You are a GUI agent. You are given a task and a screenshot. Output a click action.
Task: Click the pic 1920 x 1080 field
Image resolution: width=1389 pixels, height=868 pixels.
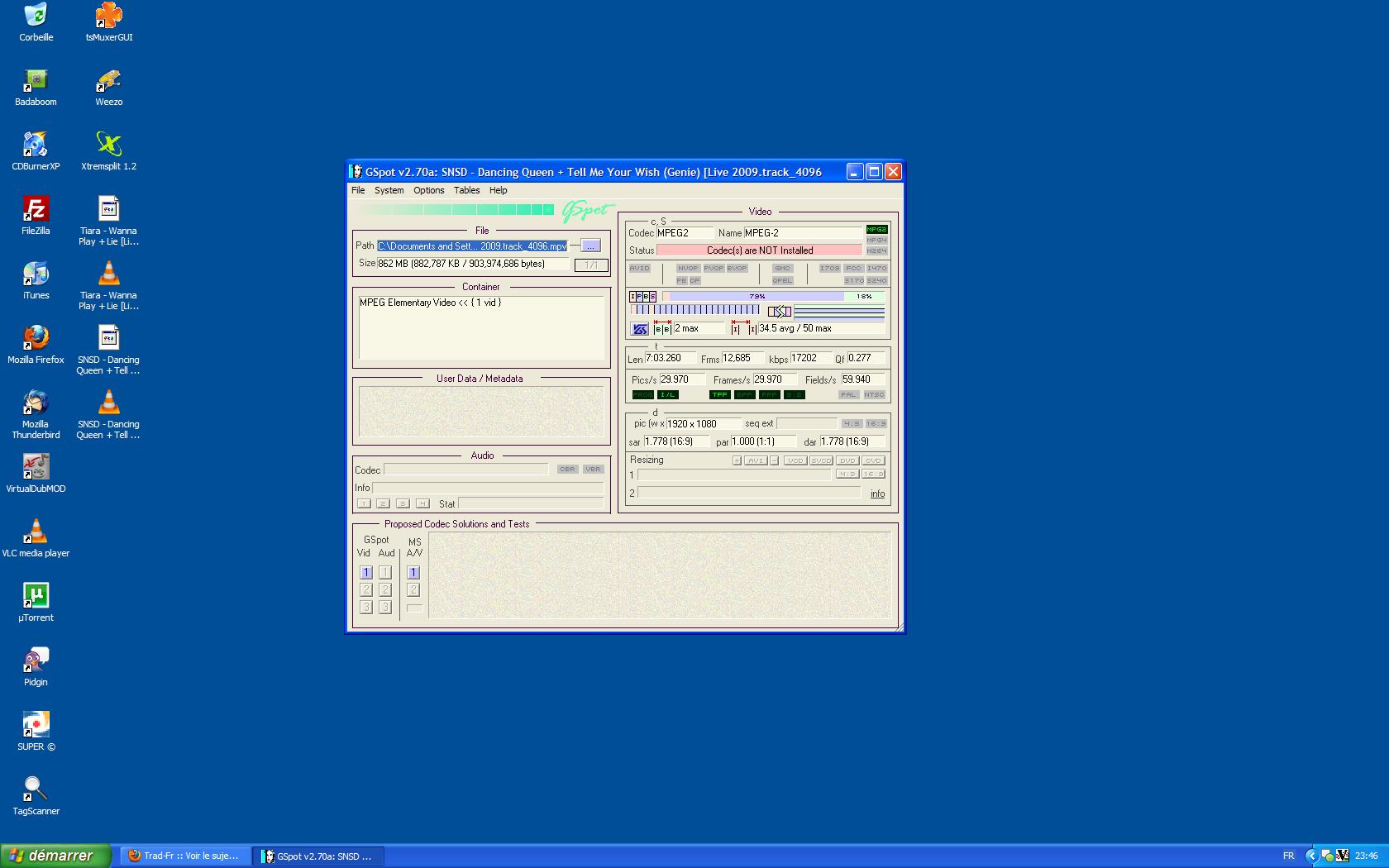click(x=704, y=423)
